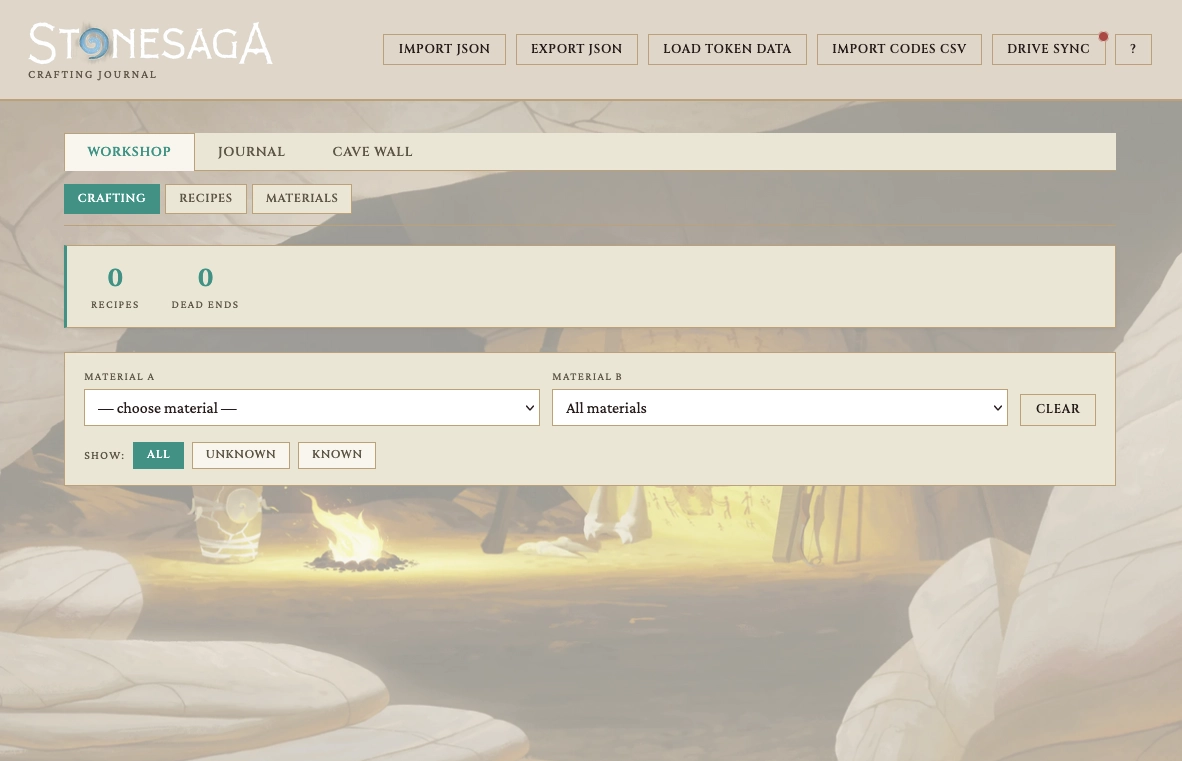Click the Dead Ends count stat

(x=205, y=287)
